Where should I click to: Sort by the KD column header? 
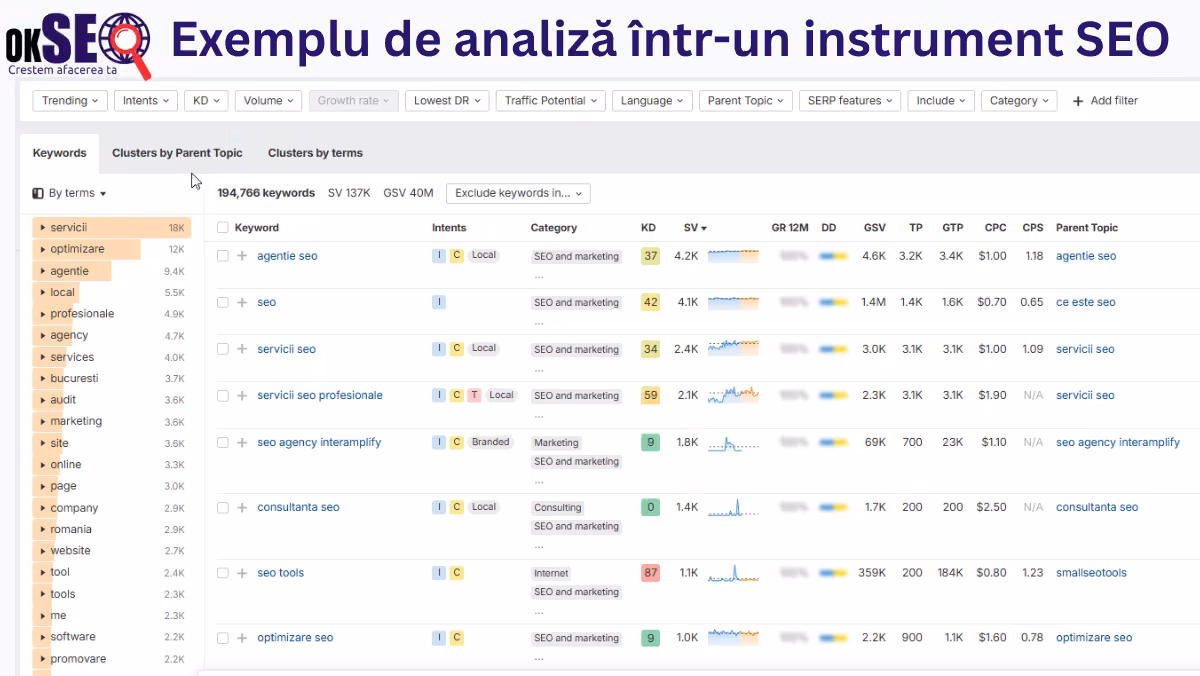[x=648, y=228]
